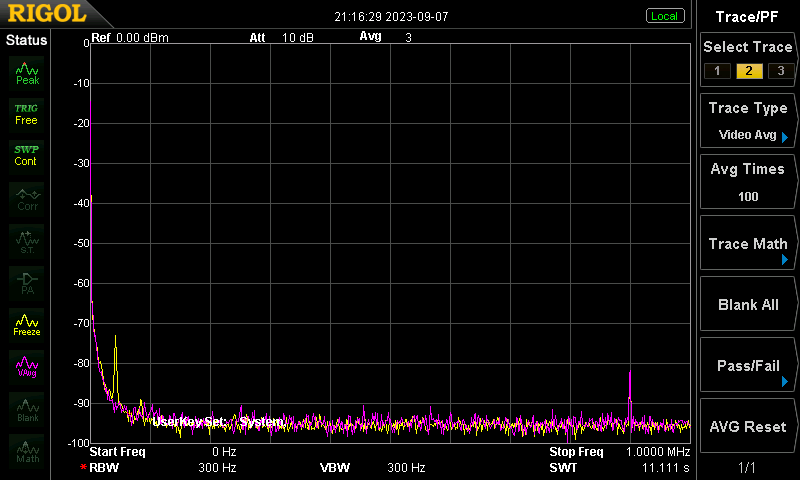The height and width of the screenshot is (480, 800).
Task: Select the Avg Times 100 field
Action: [748, 182]
